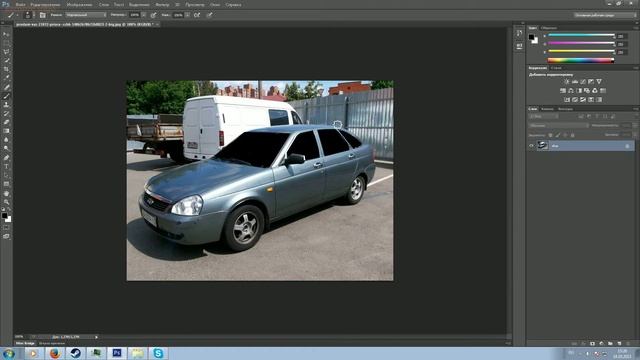The image size is (640, 360).
Task: Toggle pressure for size in options bar
Action: tap(209, 15)
